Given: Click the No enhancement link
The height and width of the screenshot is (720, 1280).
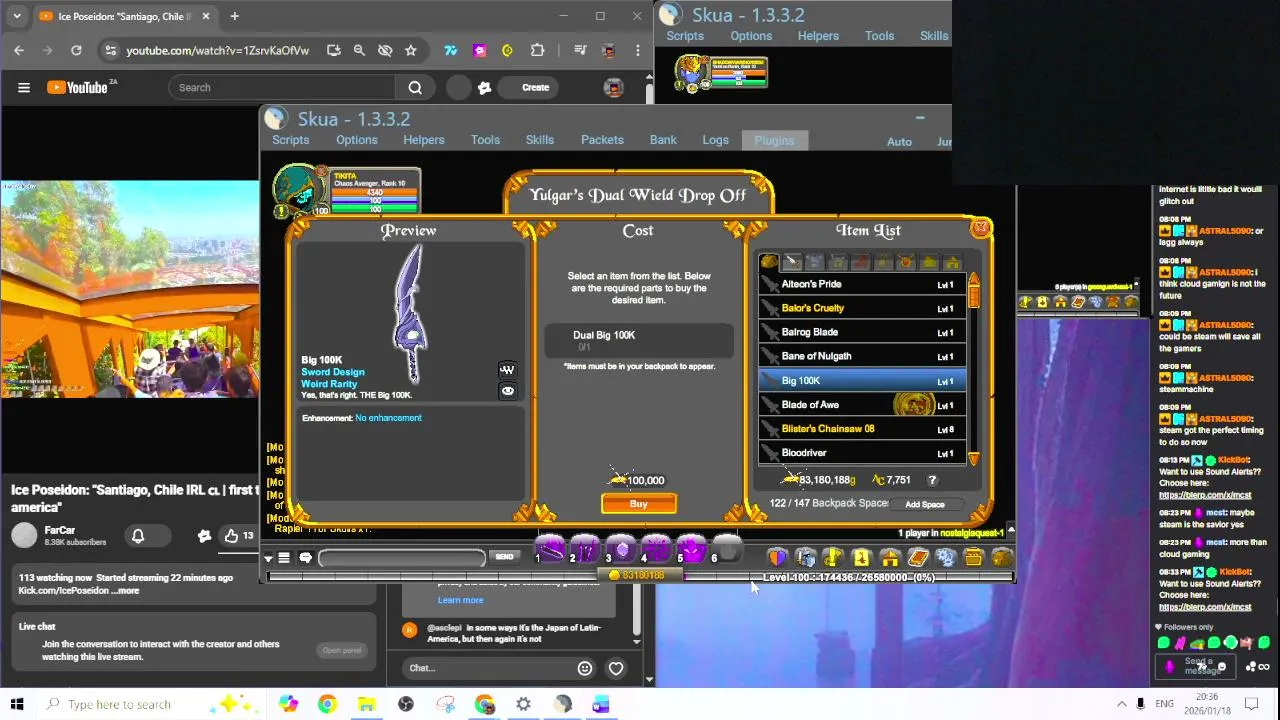Looking at the screenshot, I should [388, 418].
